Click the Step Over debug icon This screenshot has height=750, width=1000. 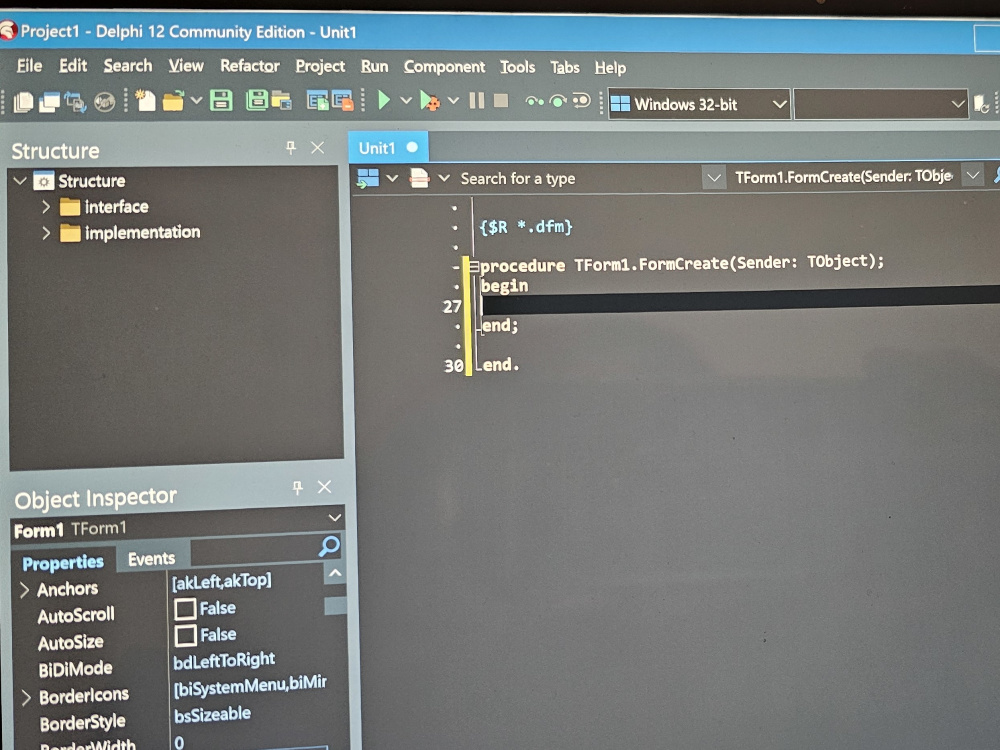558,101
